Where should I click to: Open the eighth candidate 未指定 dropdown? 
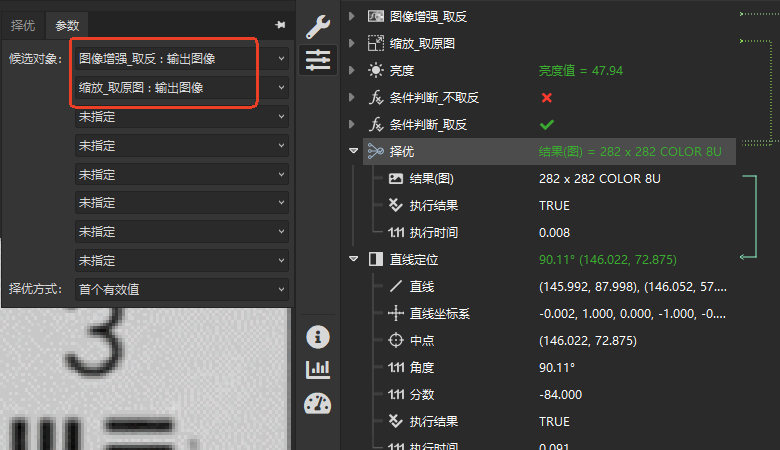tap(182, 260)
